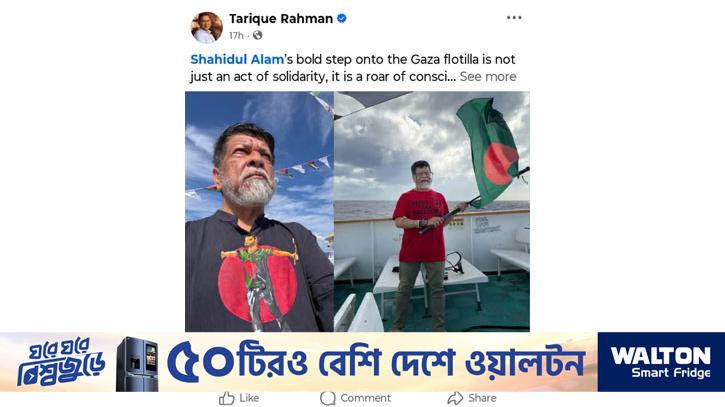Image resolution: width=725 pixels, height=407 pixels.
Task: Expand post text with See more
Action: tap(488, 76)
